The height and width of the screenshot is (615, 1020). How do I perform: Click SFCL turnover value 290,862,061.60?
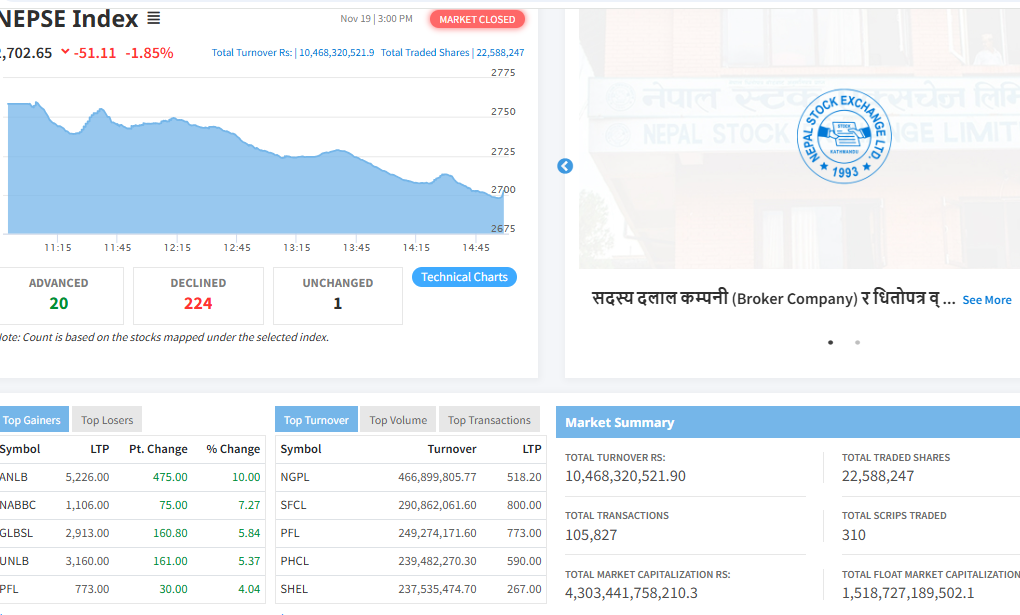click(x=437, y=505)
